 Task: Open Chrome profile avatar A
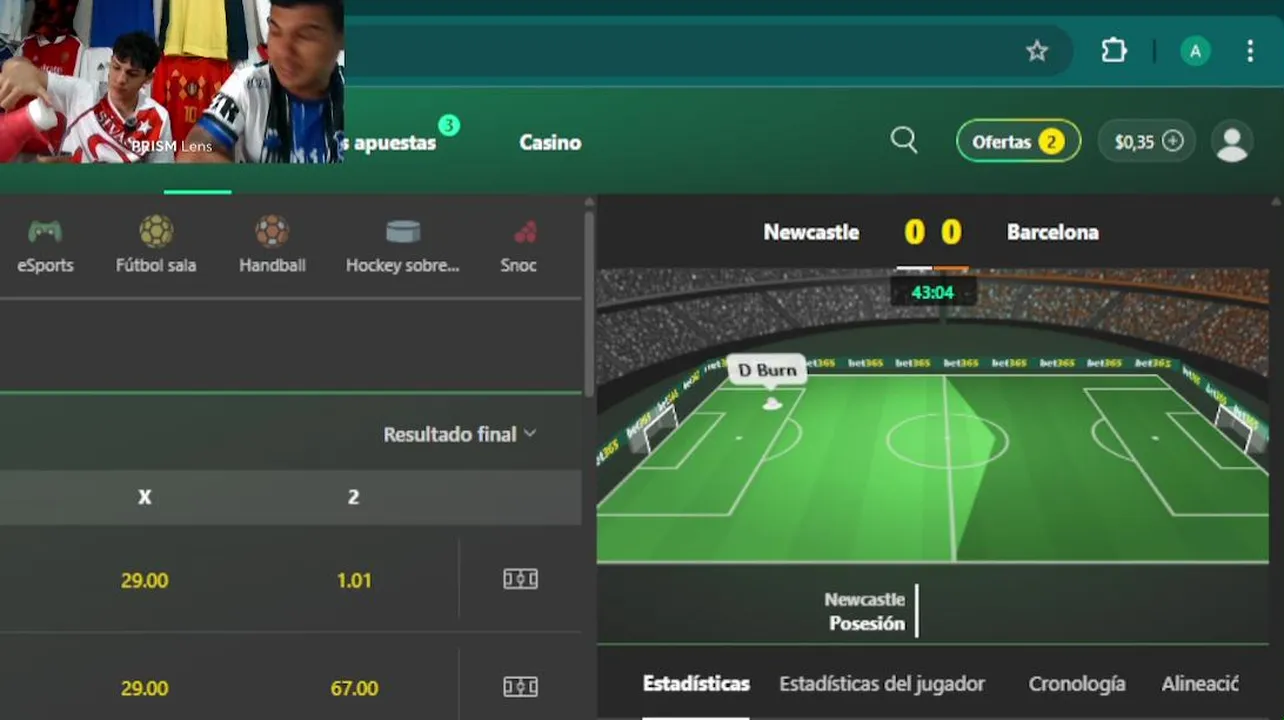(1195, 51)
